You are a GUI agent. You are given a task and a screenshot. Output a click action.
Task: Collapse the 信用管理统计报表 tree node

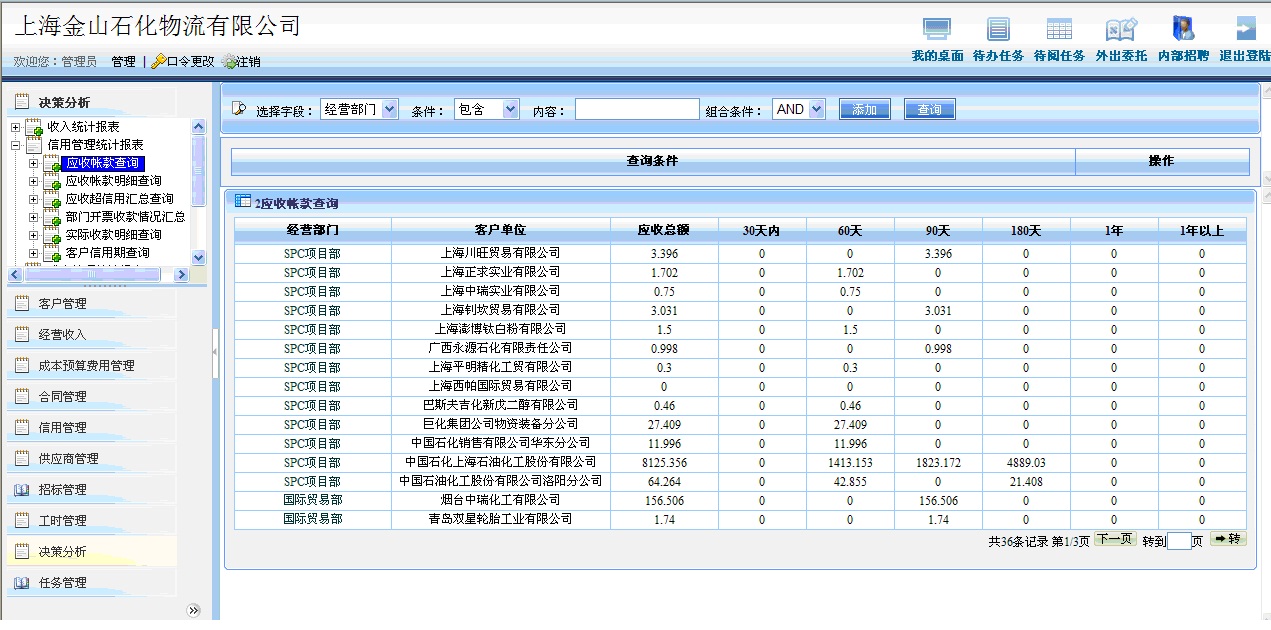15,146
